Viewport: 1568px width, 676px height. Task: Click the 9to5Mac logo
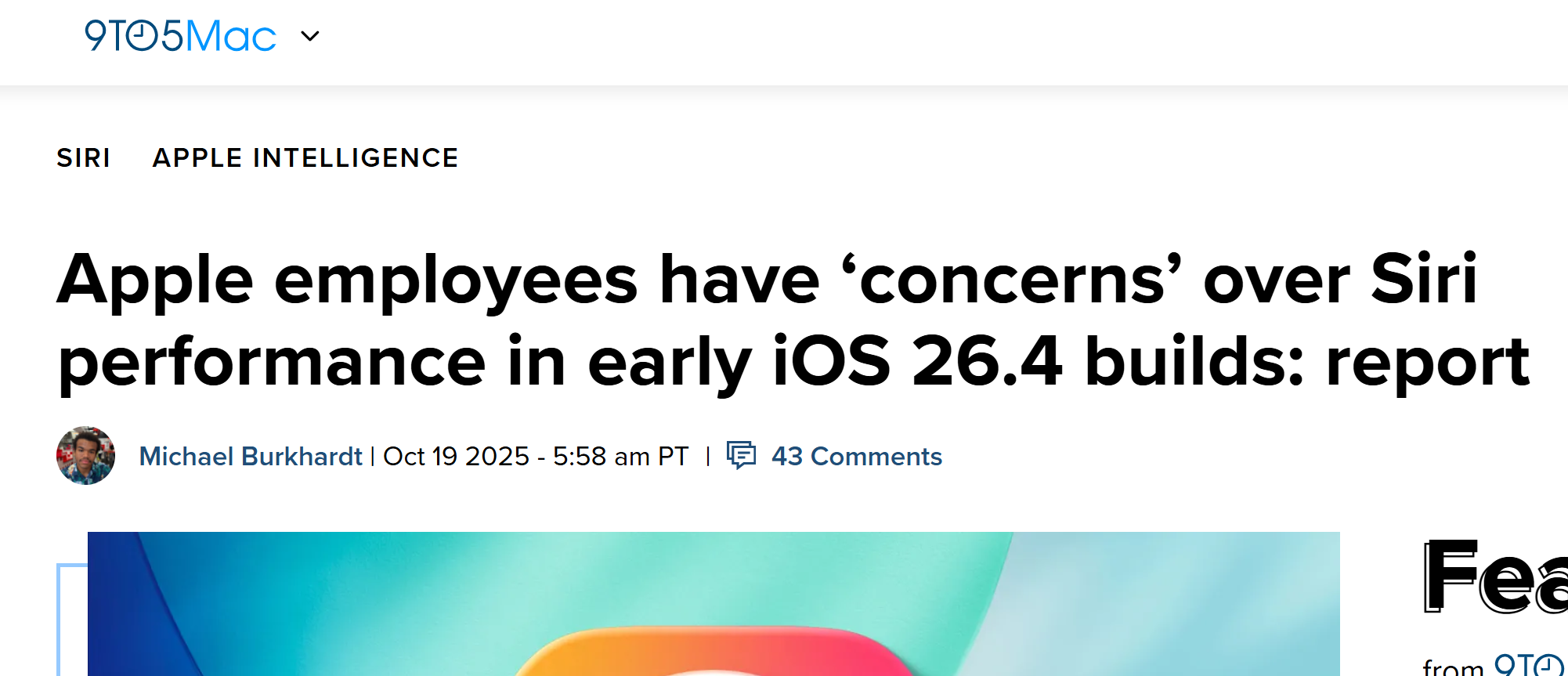tap(179, 36)
